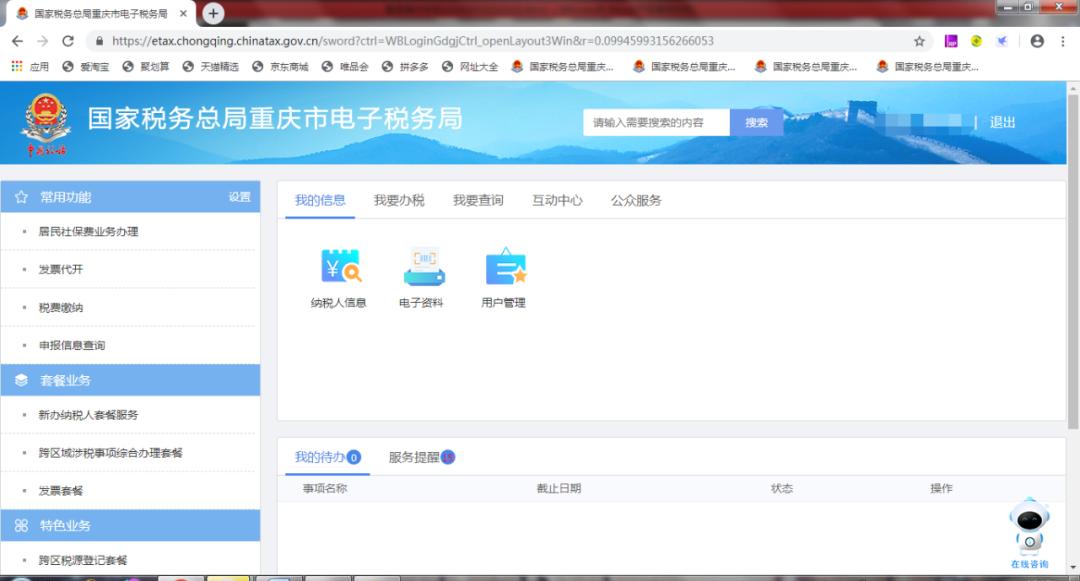1080x581 pixels.
Task: Expand the 套餐业务 sidebar section
Action: [x=65, y=380]
